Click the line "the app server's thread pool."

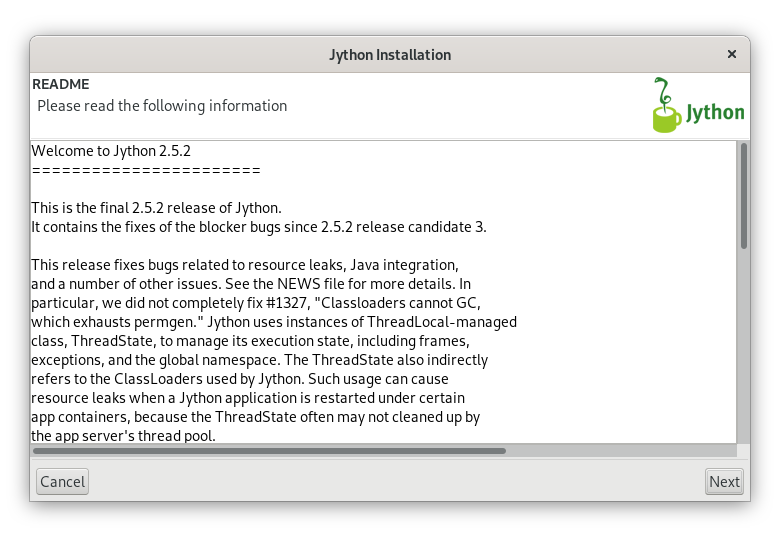pos(123,435)
